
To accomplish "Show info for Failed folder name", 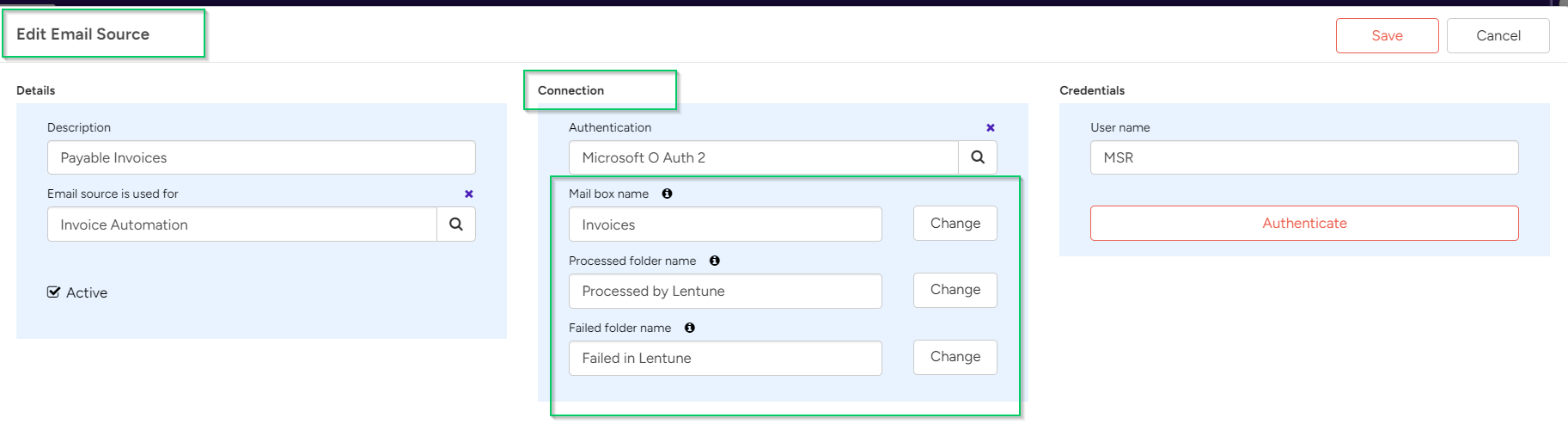I will click(x=689, y=328).
